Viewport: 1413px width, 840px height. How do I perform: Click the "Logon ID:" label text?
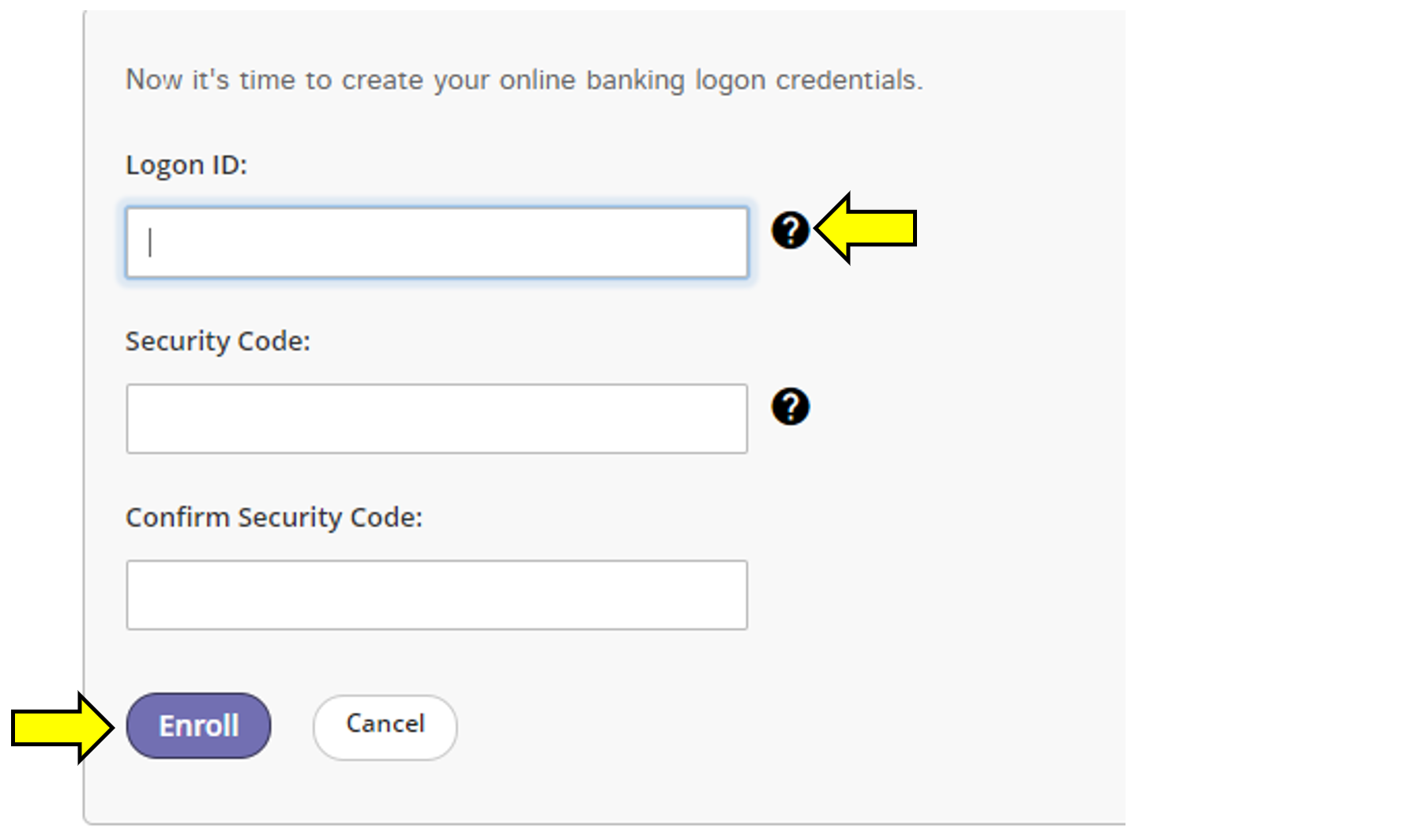[186, 165]
